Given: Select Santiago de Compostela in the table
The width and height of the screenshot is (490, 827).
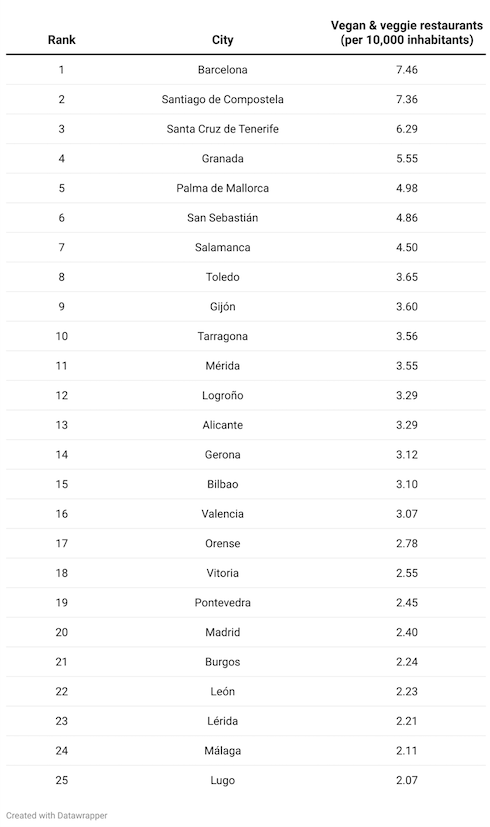Looking at the screenshot, I should pyautogui.click(x=222, y=99).
